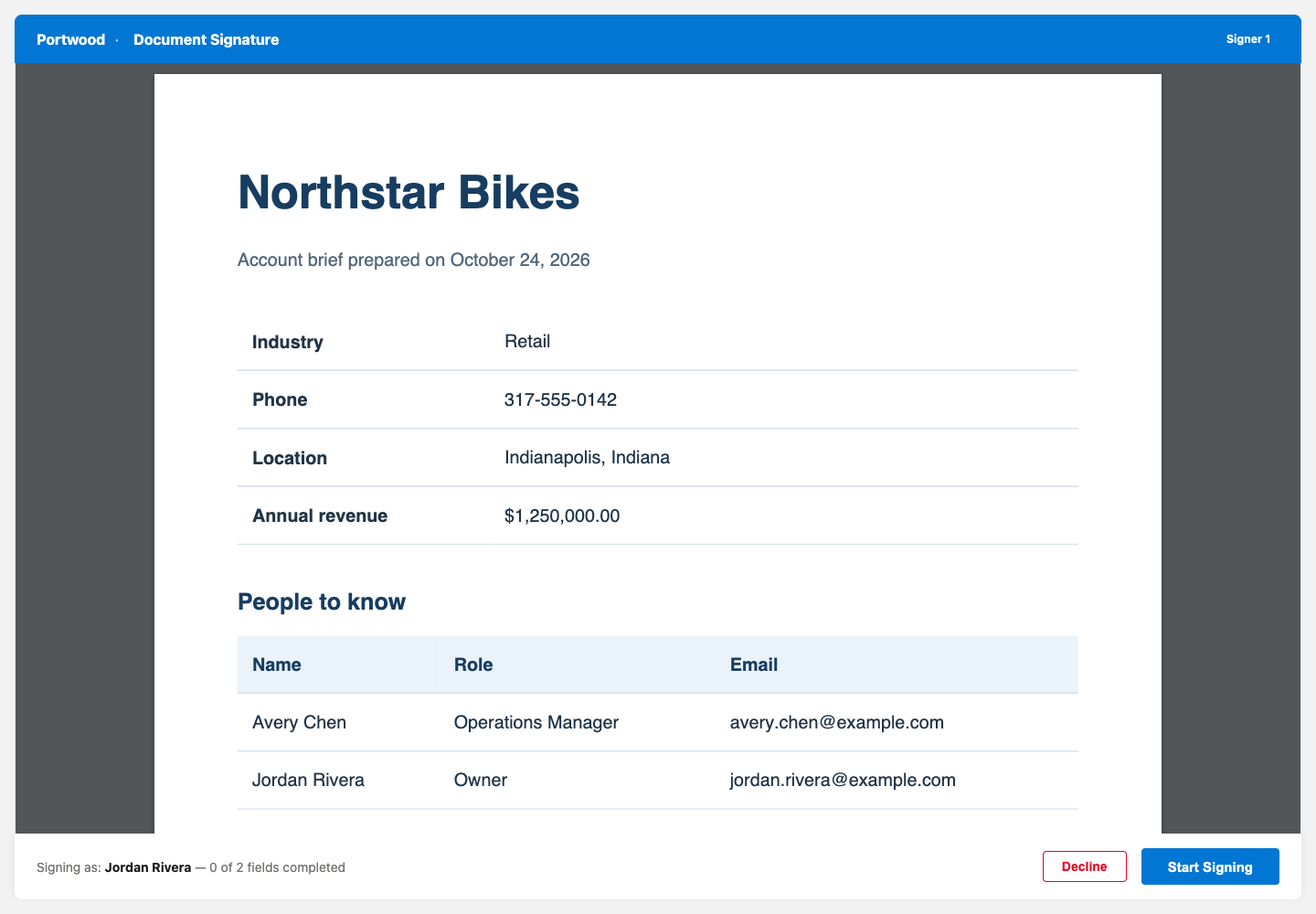Click the Phone row label
The width and height of the screenshot is (1316, 914).
coord(280,399)
